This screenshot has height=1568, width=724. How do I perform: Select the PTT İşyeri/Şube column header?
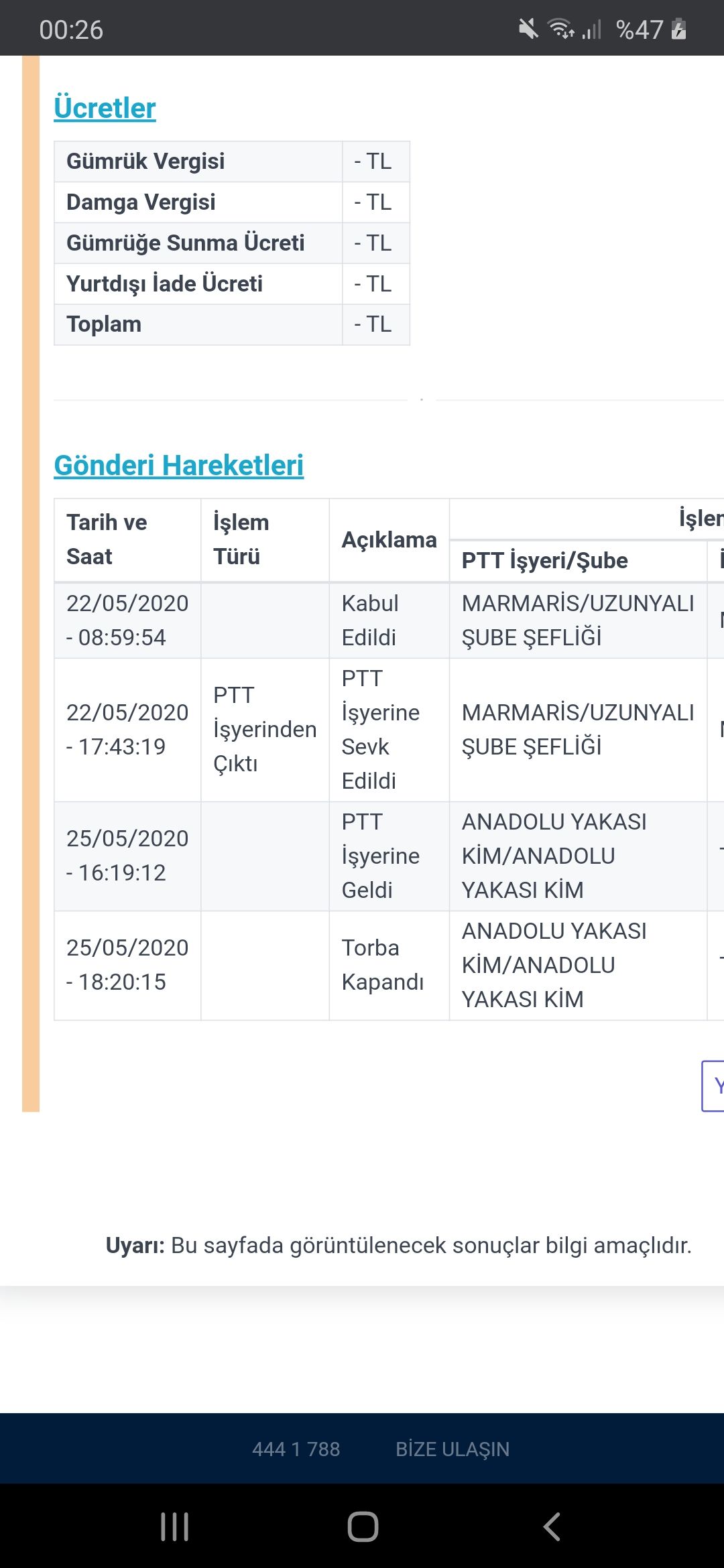pos(544,560)
